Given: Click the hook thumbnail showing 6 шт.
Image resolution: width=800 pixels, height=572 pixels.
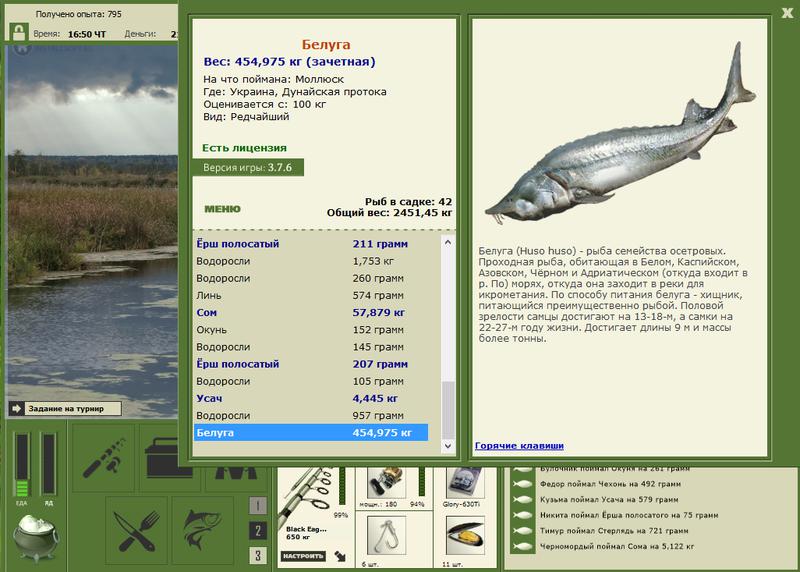Looking at the screenshot, I should tap(387, 536).
